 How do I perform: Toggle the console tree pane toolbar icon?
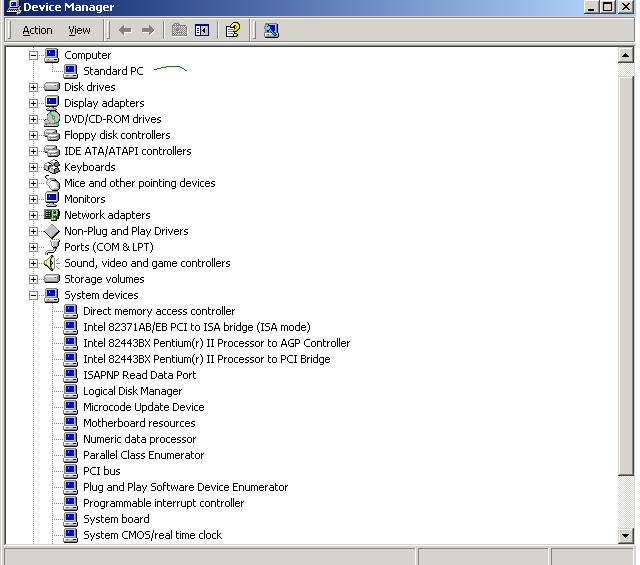pos(202,30)
